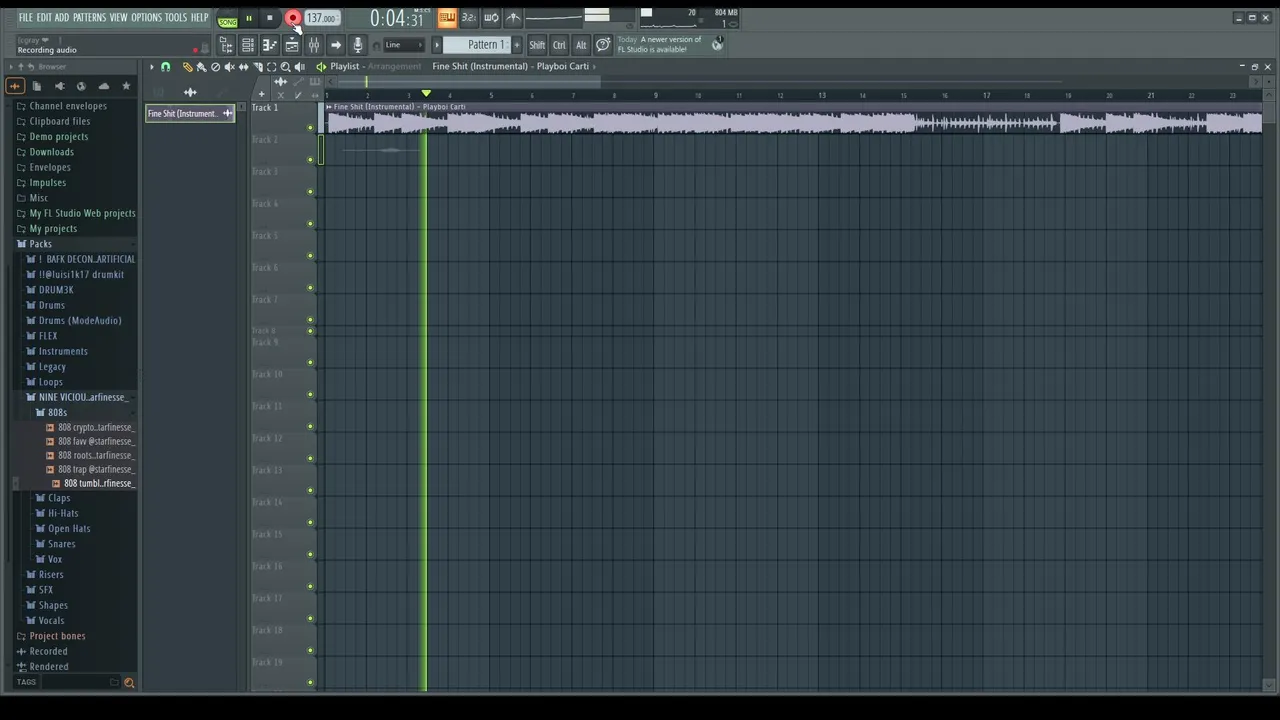
Task: Select the Slice tool in playlist
Action: click(257, 67)
